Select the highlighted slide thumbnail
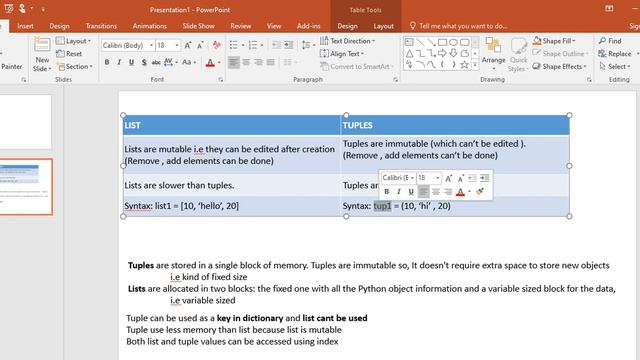The width and height of the screenshot is (640, 360). (x=26, y=187)
